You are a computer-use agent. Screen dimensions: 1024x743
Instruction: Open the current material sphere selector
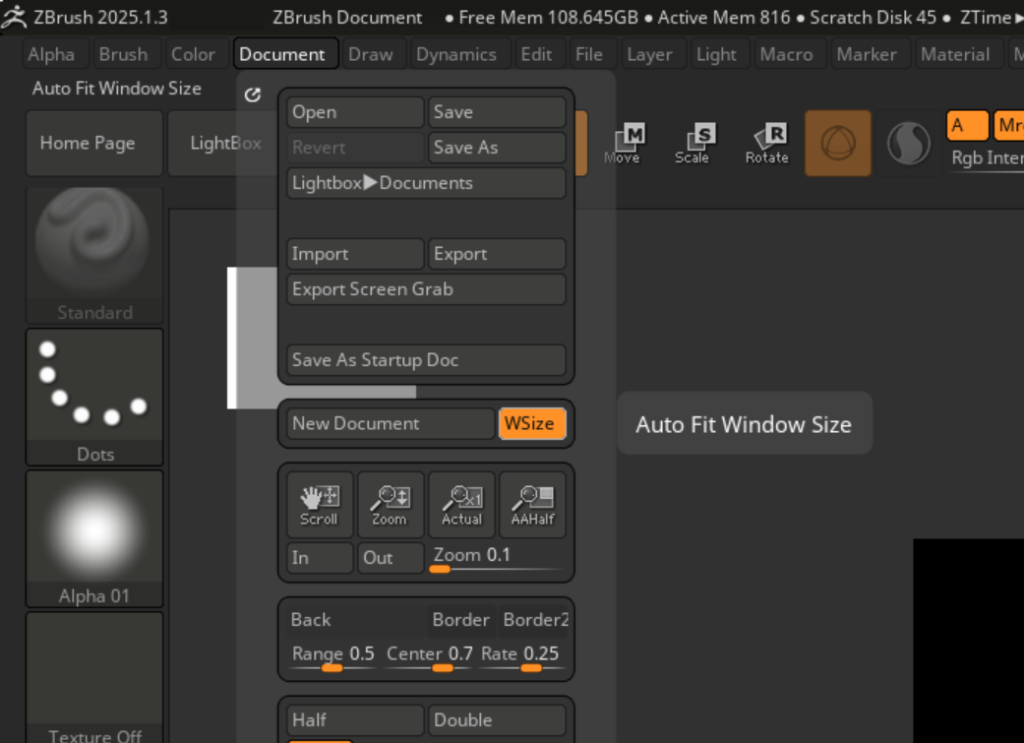pos(909,143)
